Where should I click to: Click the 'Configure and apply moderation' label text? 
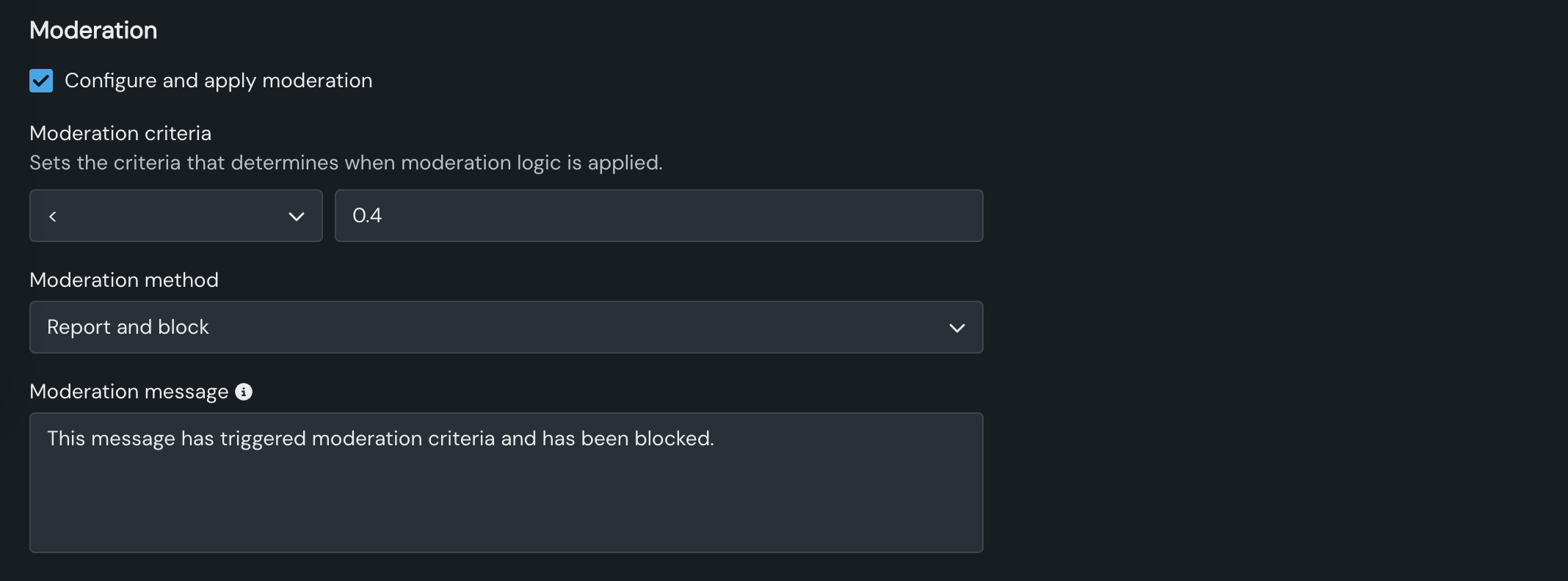click(x=218, y=81)
